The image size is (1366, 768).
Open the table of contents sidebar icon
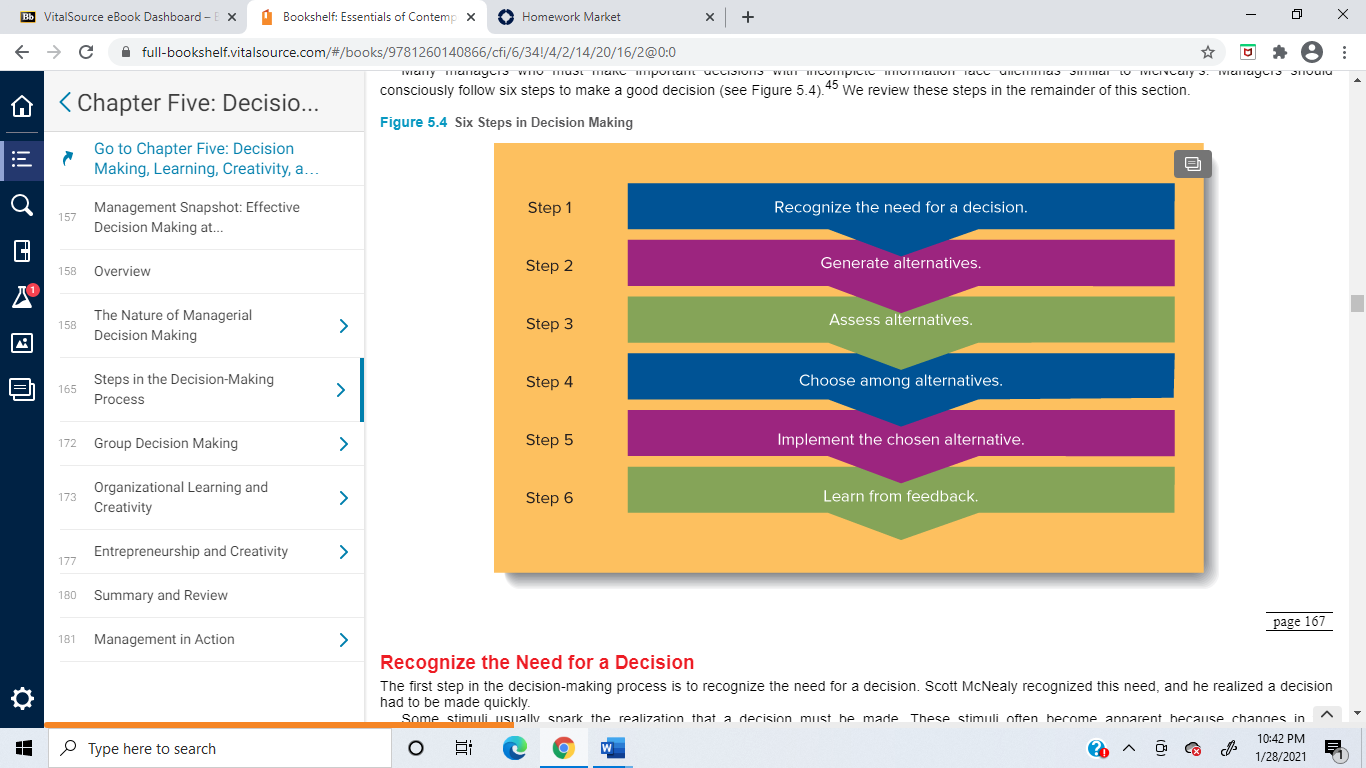[x=22, y=158]
